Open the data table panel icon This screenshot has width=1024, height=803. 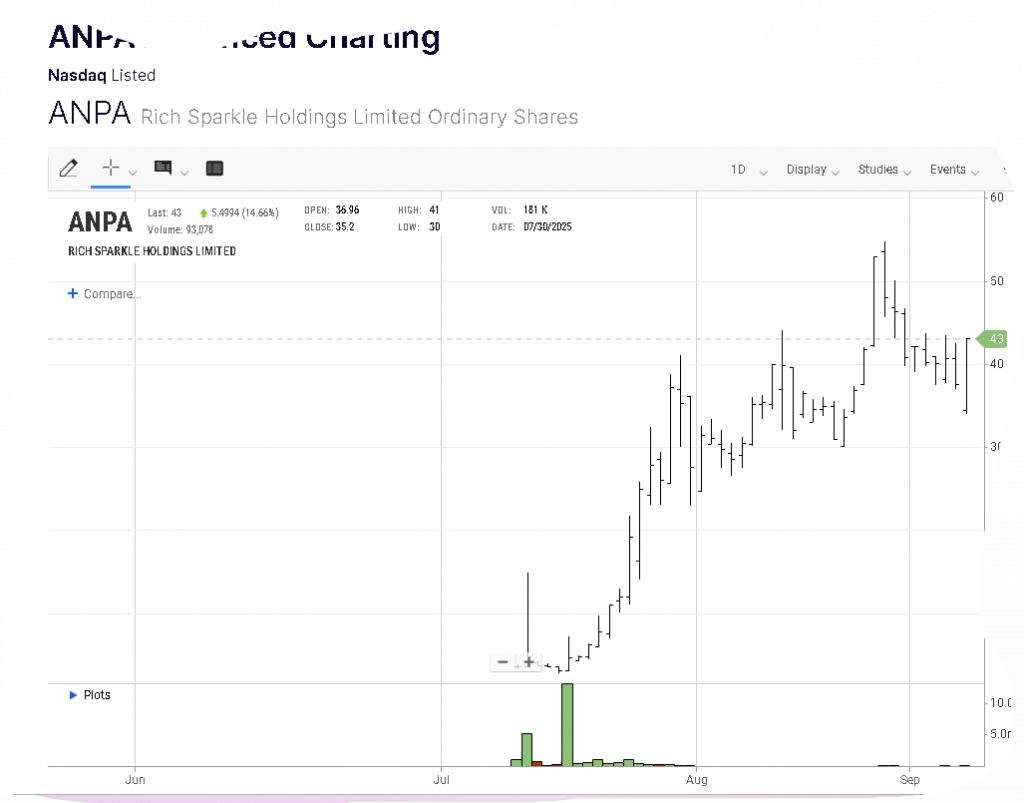214,169
